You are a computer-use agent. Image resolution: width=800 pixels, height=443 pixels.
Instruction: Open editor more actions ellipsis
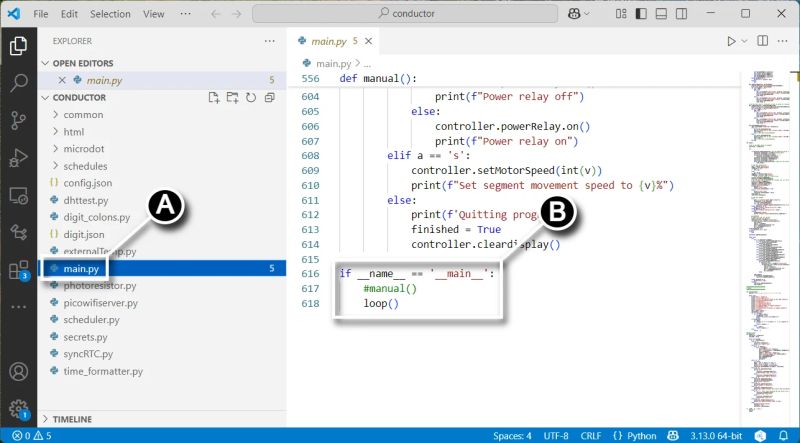[782, 41]
